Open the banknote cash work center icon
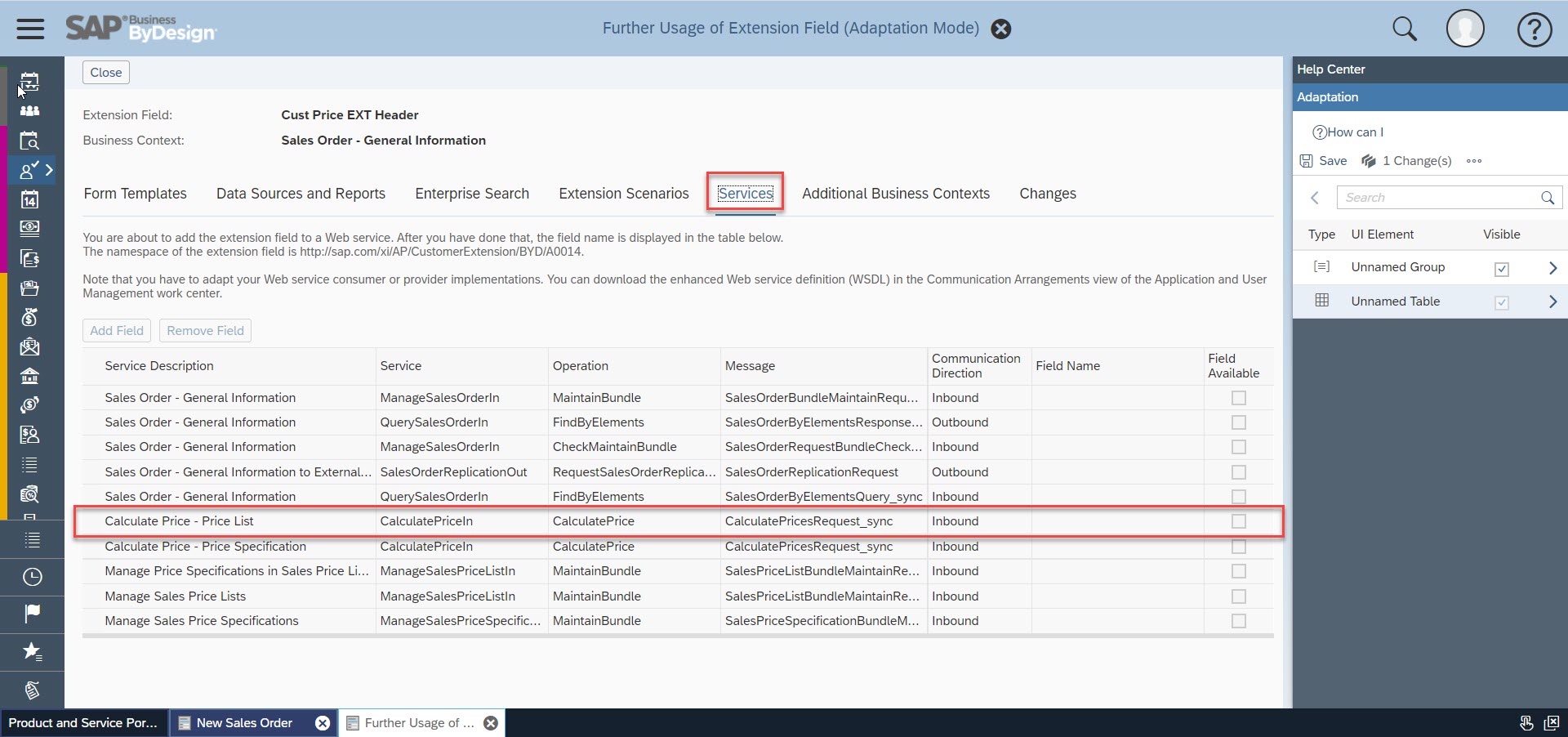 (29, 228)
